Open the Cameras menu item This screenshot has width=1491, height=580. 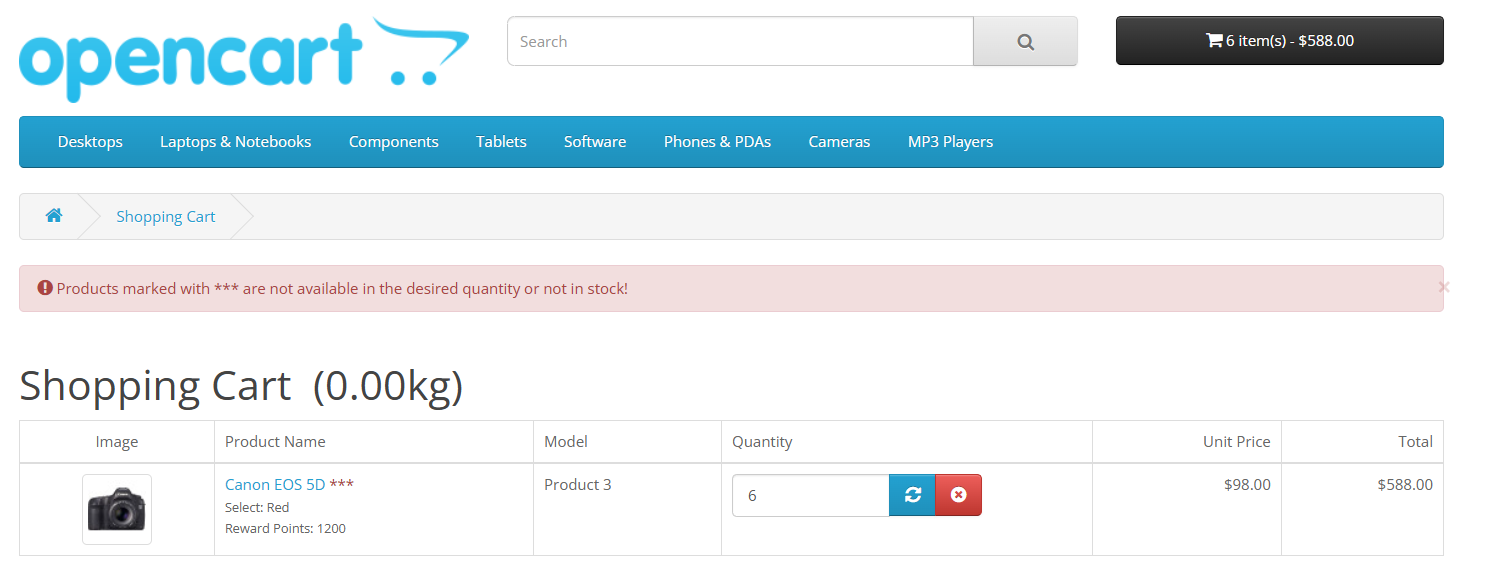(x=839, y=142)
